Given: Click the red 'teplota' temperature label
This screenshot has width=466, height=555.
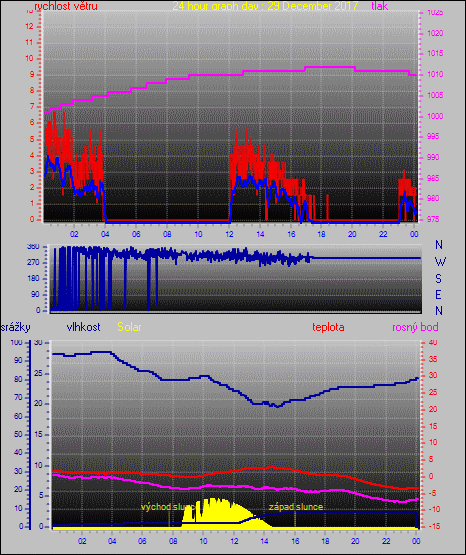Looking at the screenshot, I should [x=328, y=327].
